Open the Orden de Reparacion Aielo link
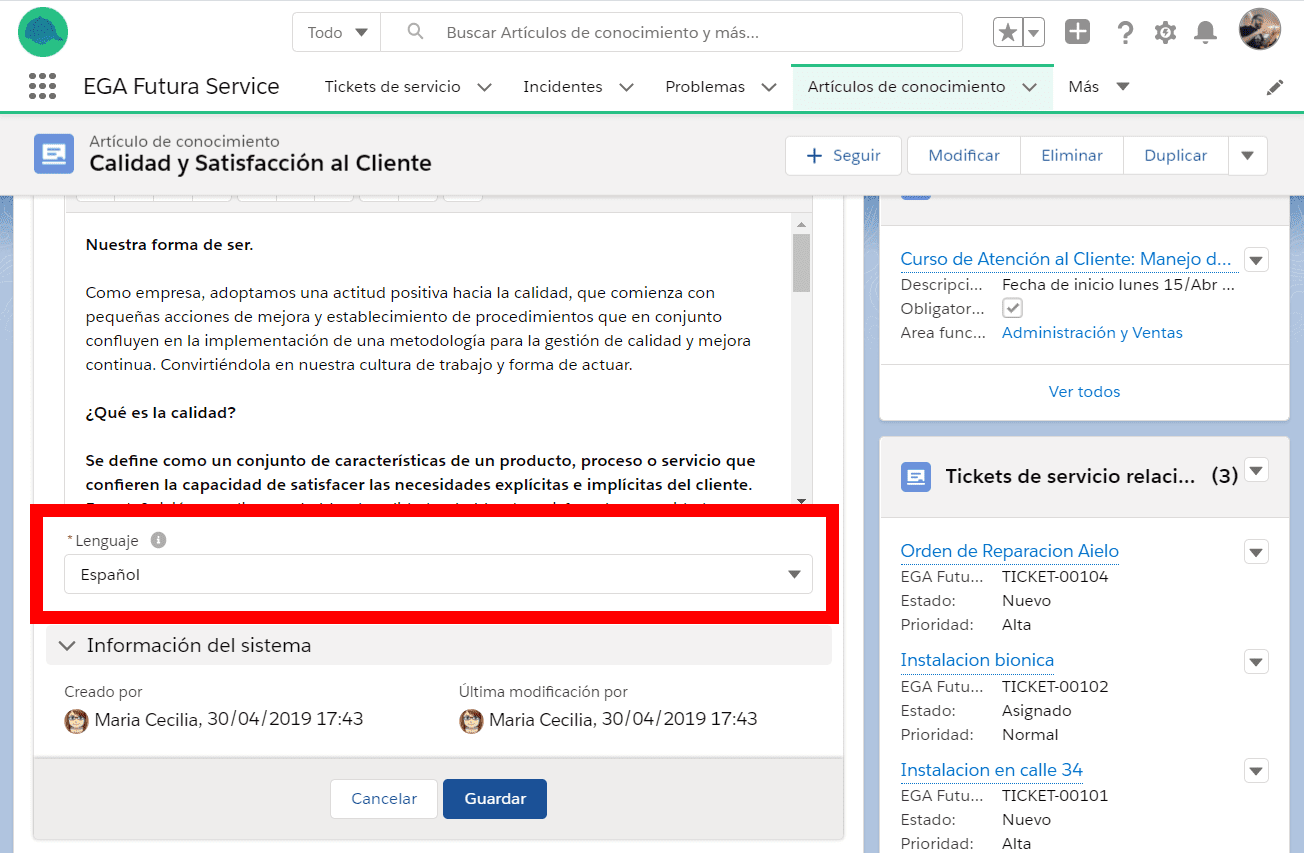This screenshot has width=1304, height=853. (x=1009, y=551)
